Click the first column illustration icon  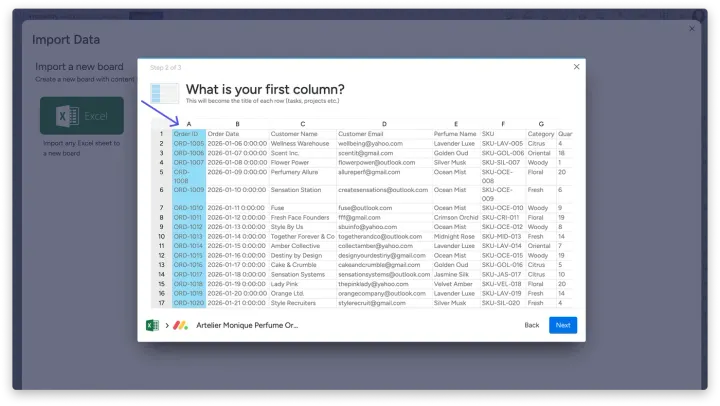[x=164, y=93]
